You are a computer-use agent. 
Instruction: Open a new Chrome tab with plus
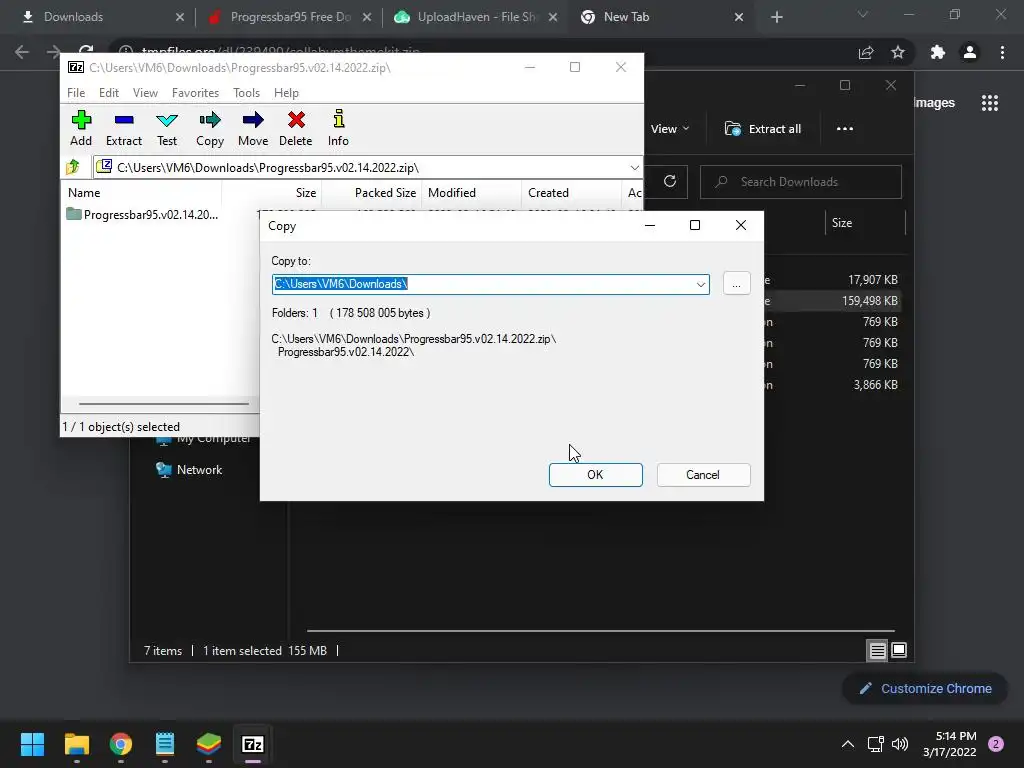(x=776, y=17)
